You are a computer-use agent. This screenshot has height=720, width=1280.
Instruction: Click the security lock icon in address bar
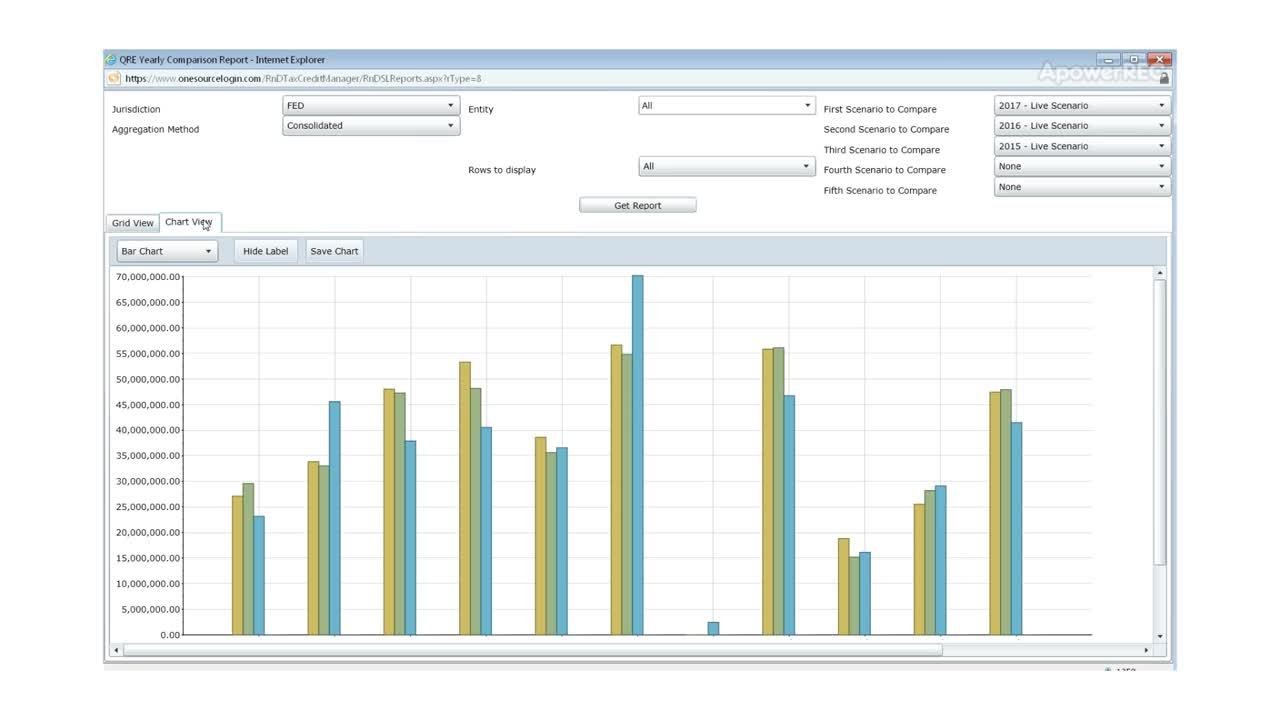(x=1164, y=78)
